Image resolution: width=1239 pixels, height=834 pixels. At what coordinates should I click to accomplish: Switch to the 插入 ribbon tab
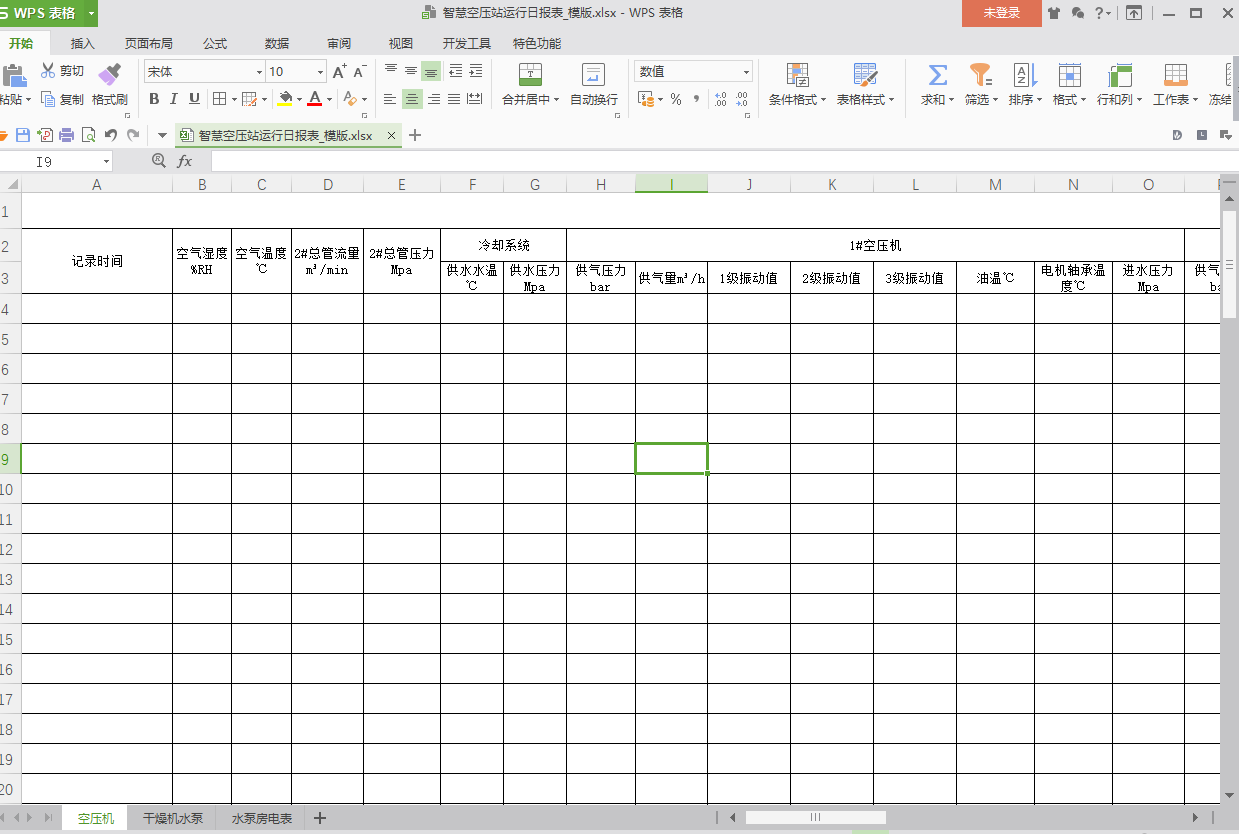coord(81,44)
